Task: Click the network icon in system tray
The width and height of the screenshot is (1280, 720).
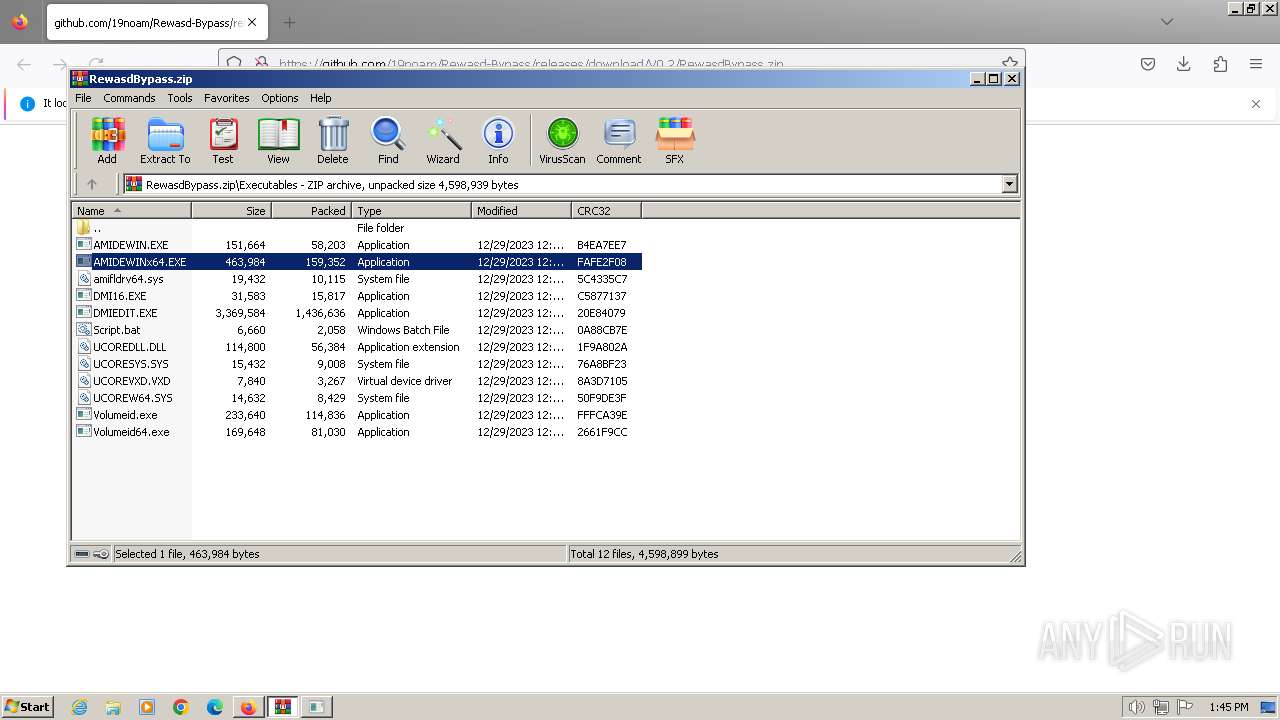Action: point(1161,707)
